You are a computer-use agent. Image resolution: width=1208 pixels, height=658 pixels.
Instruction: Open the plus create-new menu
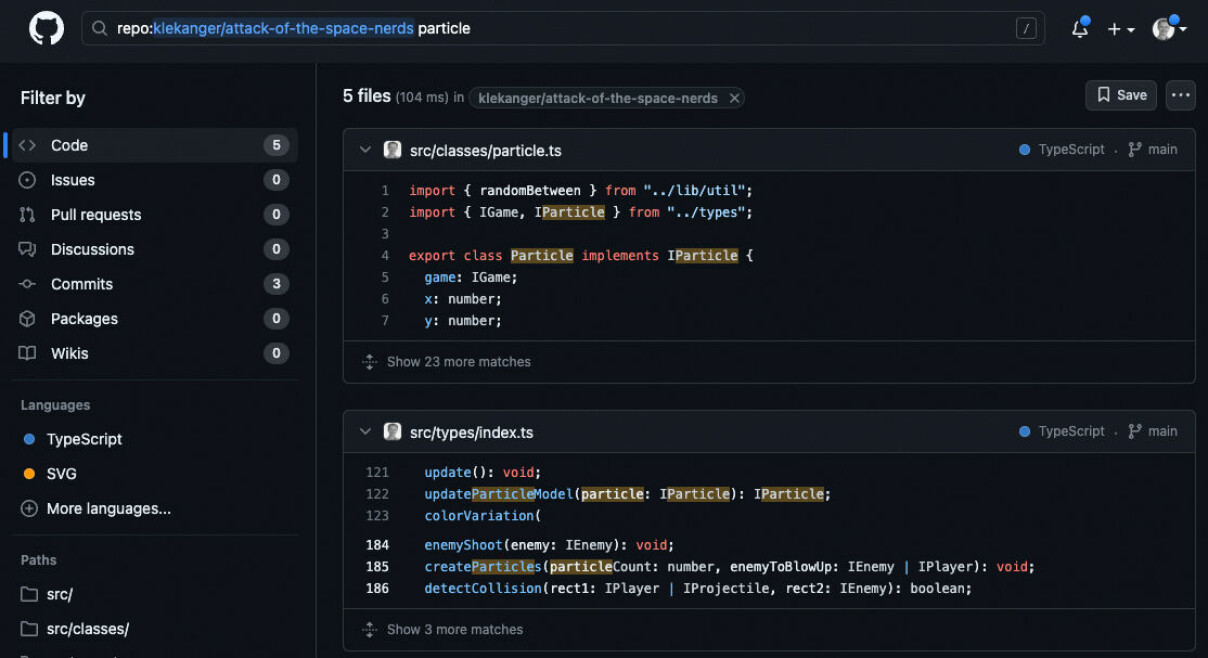[1120, 29]
